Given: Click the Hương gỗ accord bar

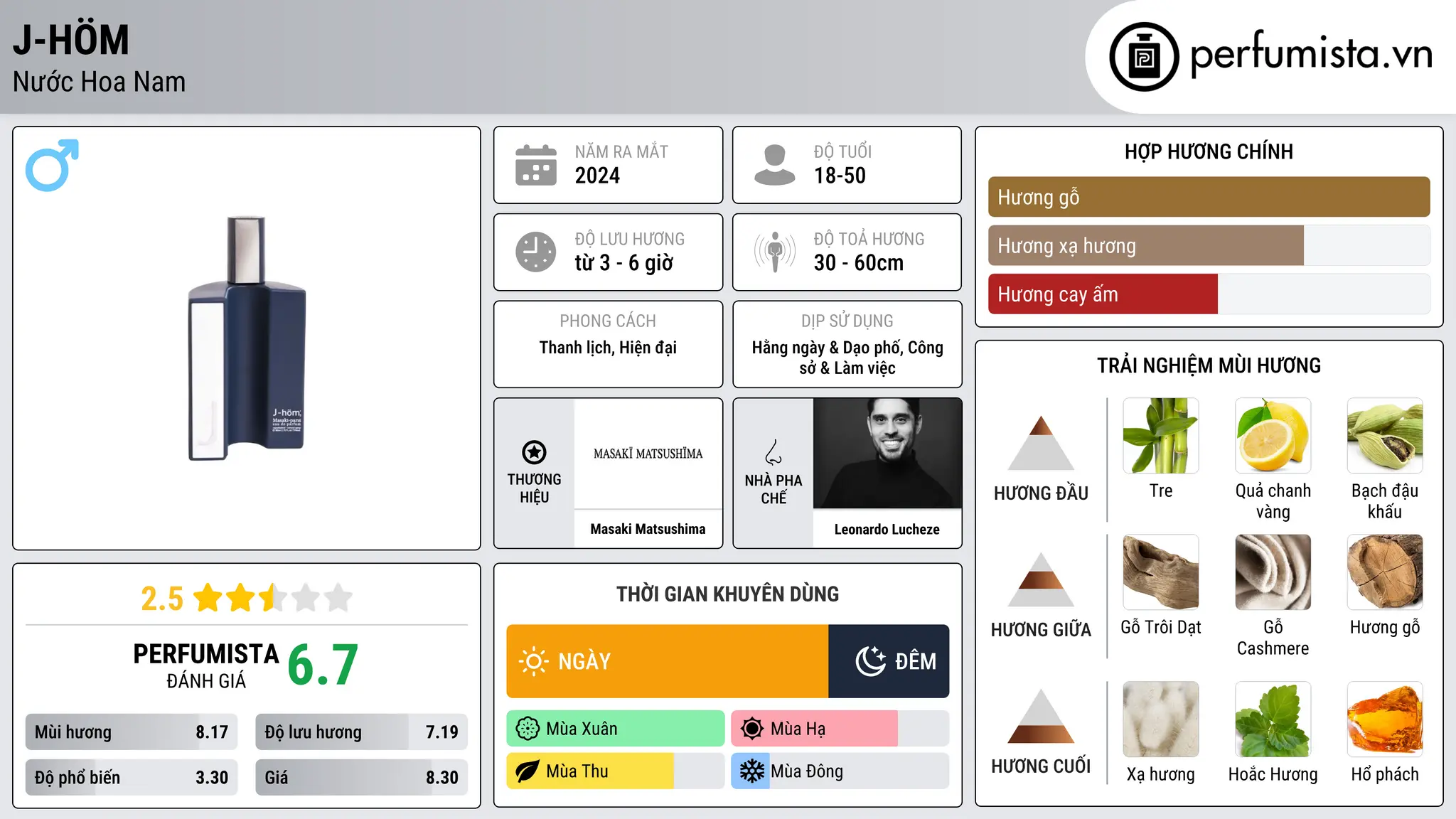Looking at the screenshot, I should coord(1209,197).
